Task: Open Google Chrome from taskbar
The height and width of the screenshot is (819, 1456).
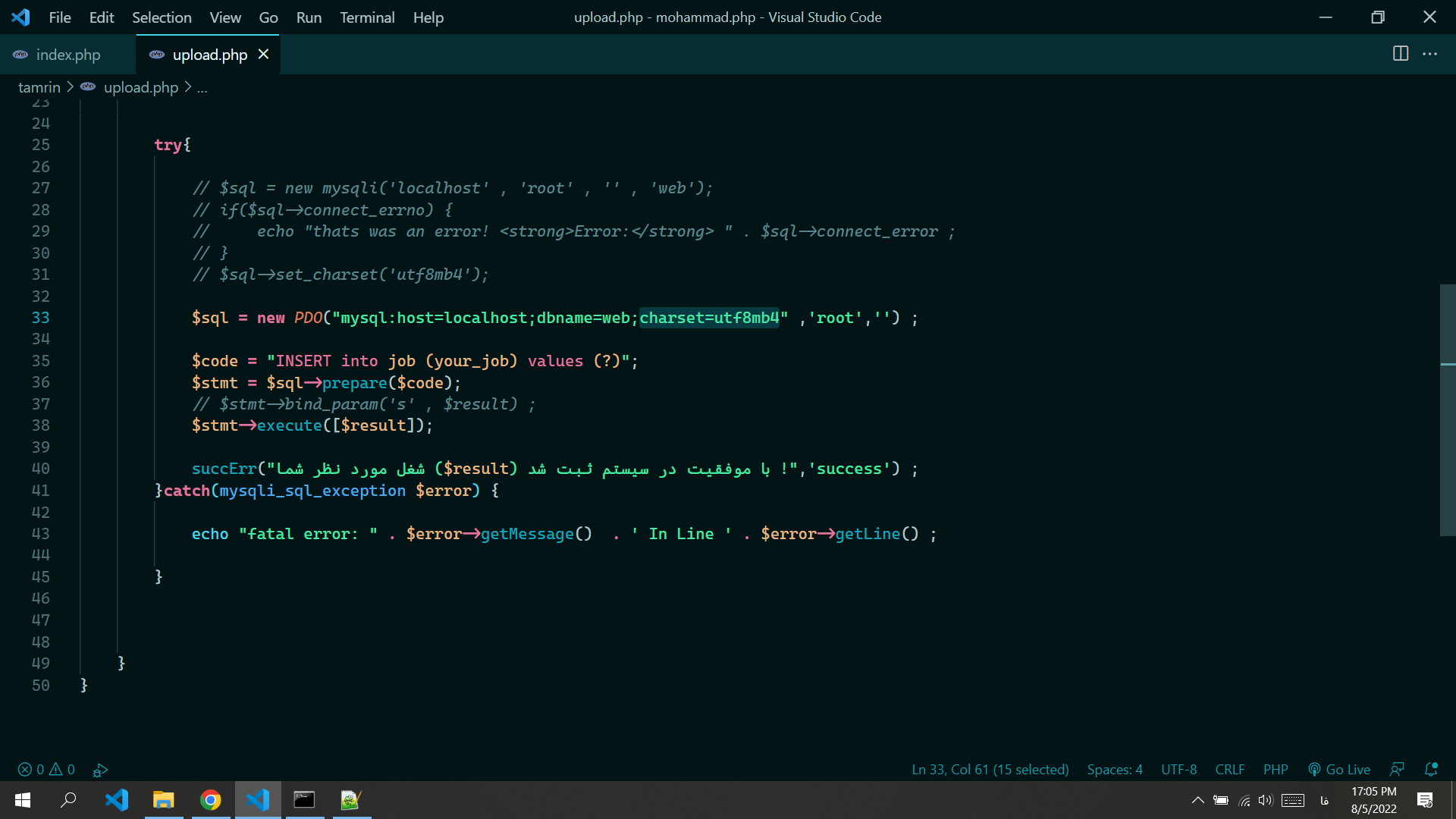Action: 211,800
